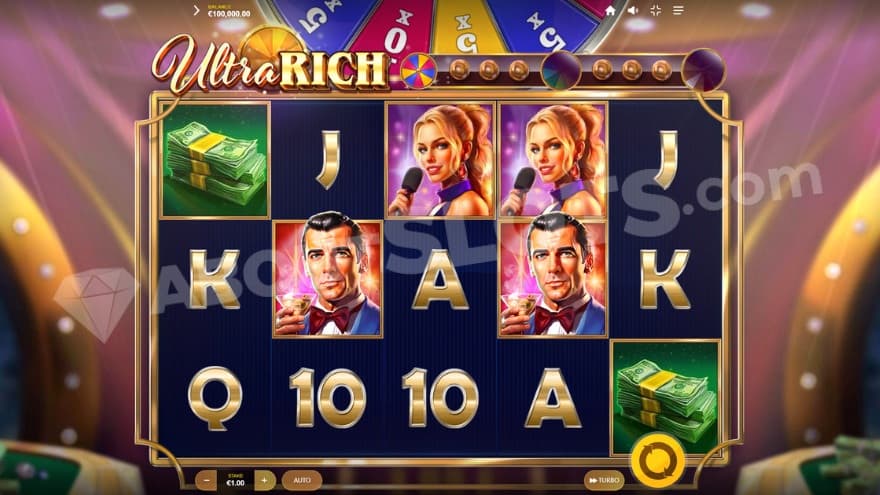Expand the balance panel chevron
Screen dimensions: 880x495
click(196, 10)
